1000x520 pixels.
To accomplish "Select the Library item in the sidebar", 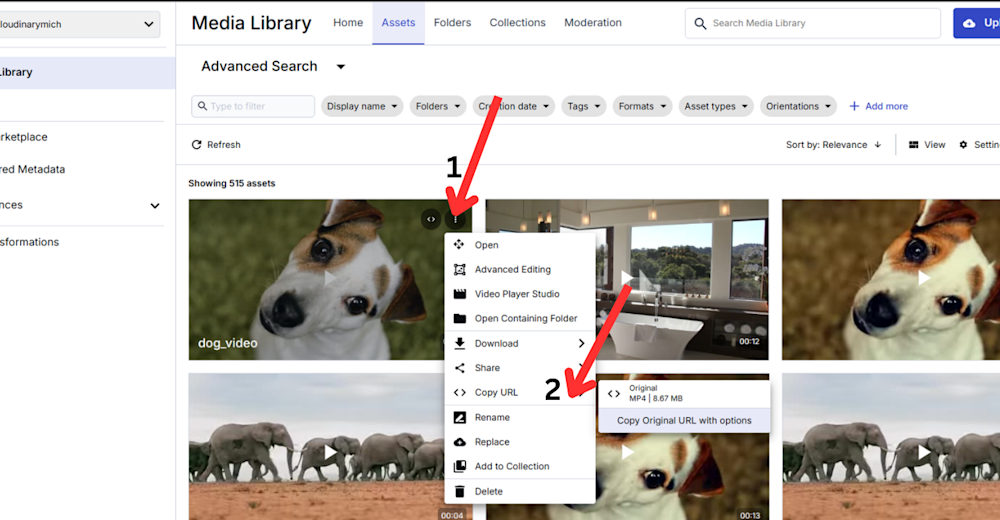I will click(x=87, y=72).
